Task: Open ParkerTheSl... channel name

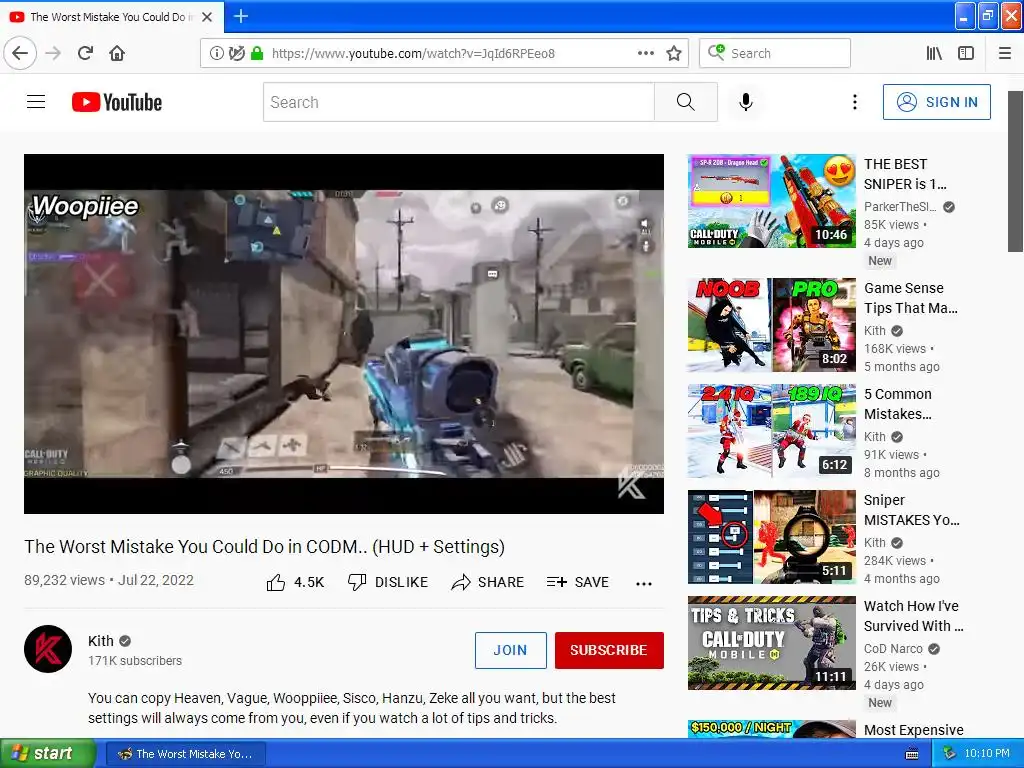Action: (x=900, y=206)
